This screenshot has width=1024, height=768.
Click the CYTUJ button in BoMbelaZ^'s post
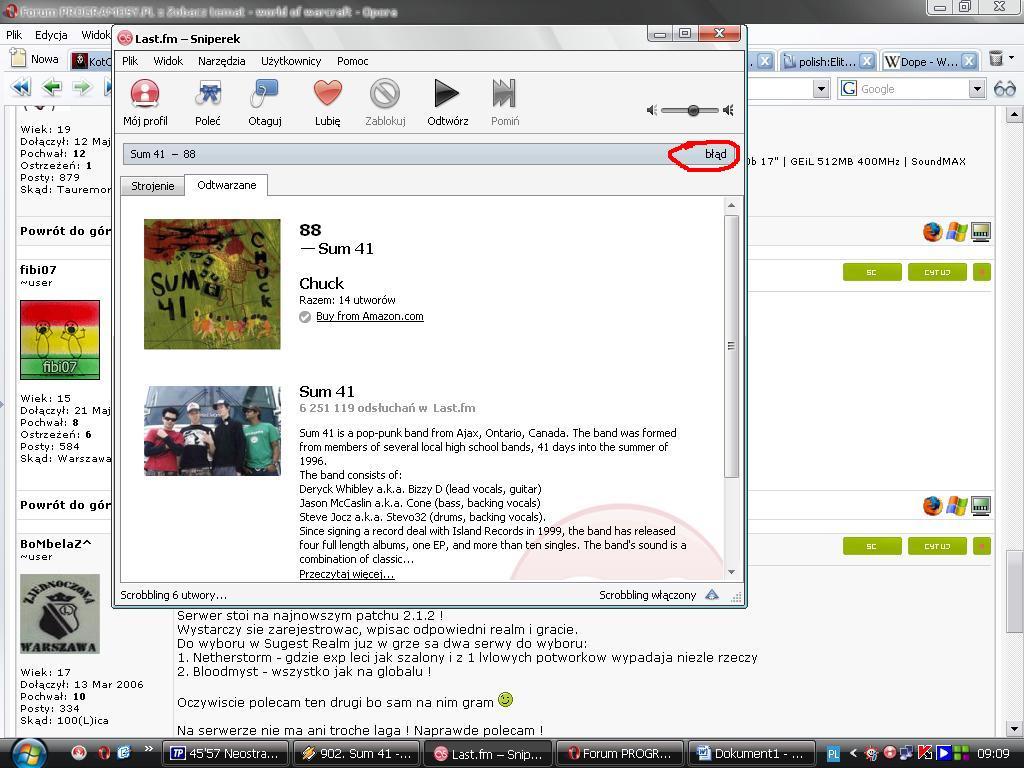pos(936,546)
